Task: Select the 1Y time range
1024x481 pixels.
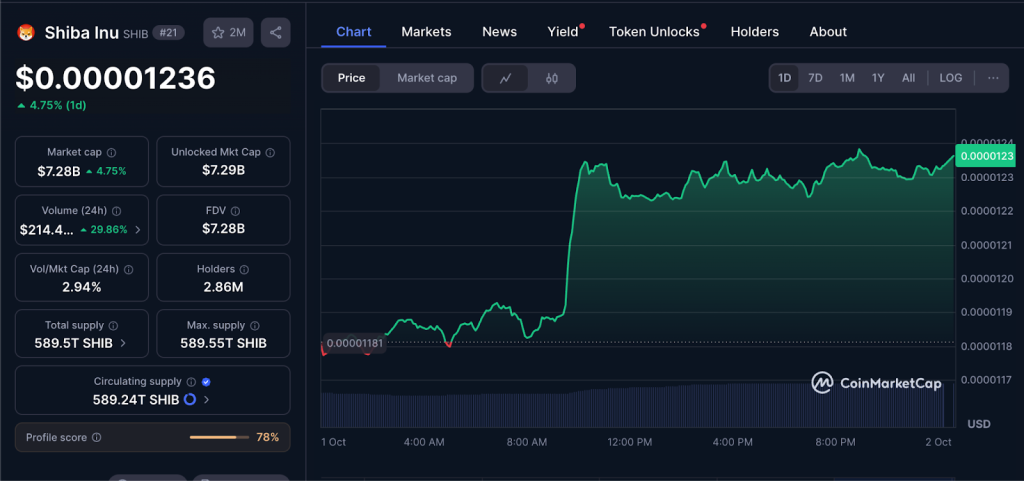Action: (877, 78)
